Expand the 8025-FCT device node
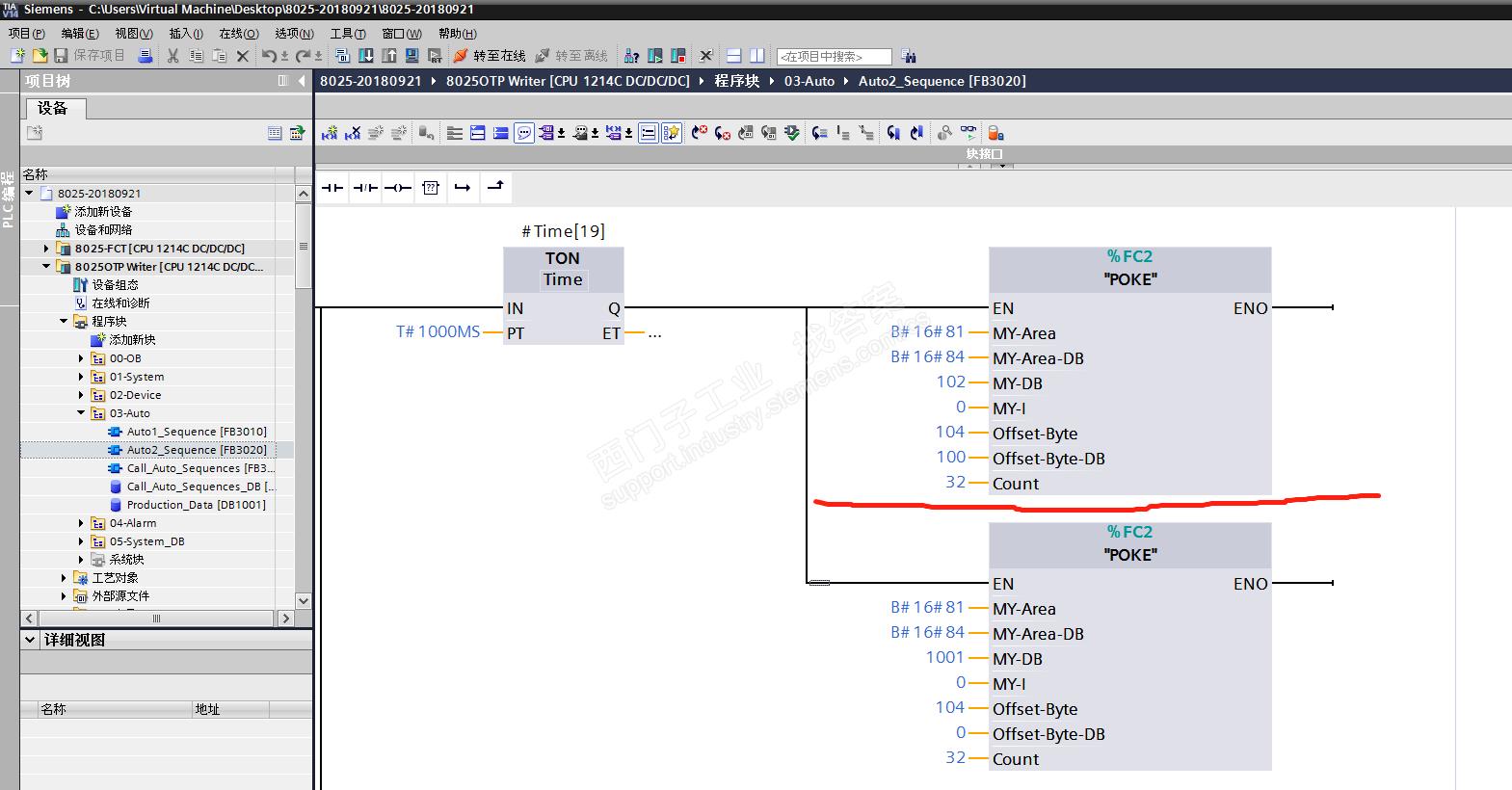The height and width of the screenshot is (790, 1512). [46, 249]
